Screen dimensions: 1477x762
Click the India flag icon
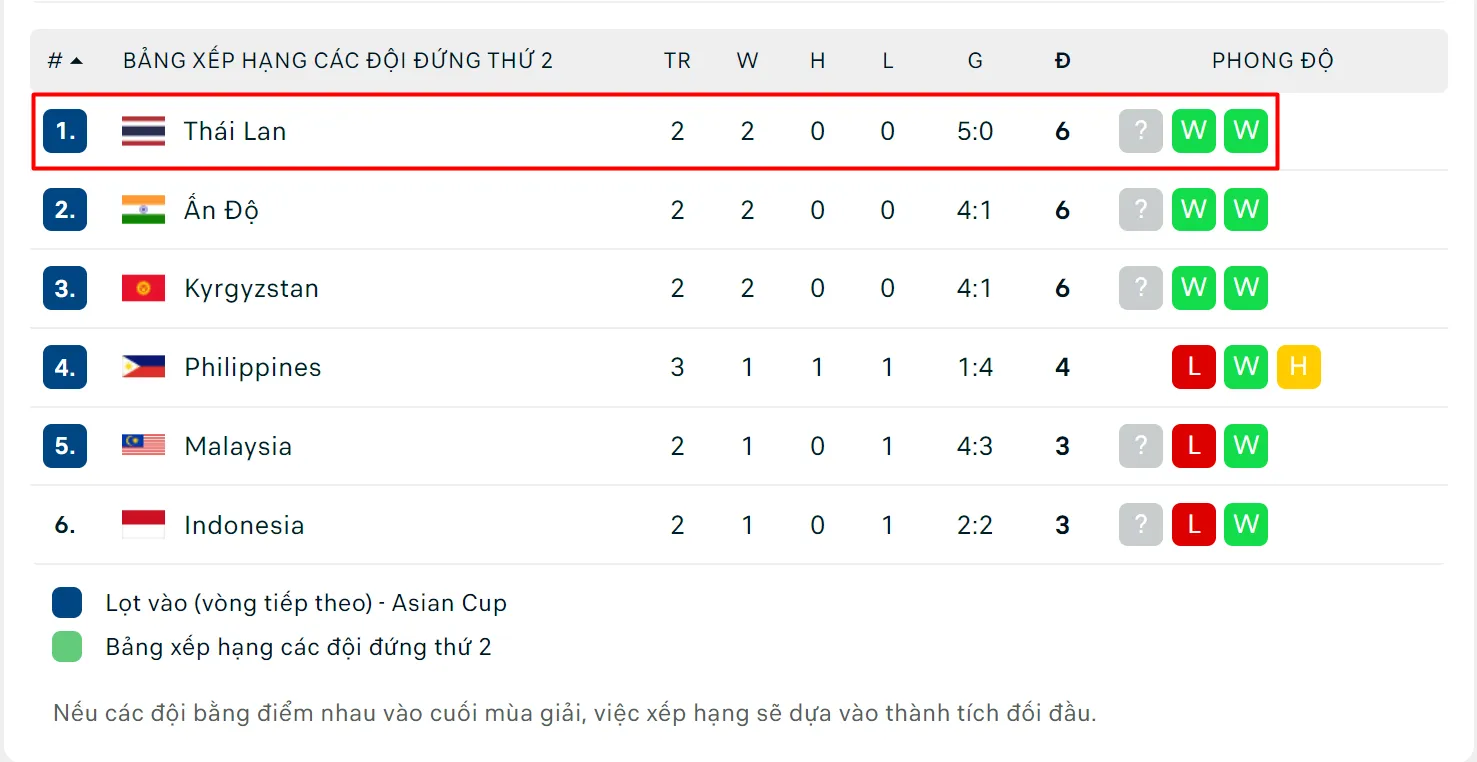tap(143, 210)
